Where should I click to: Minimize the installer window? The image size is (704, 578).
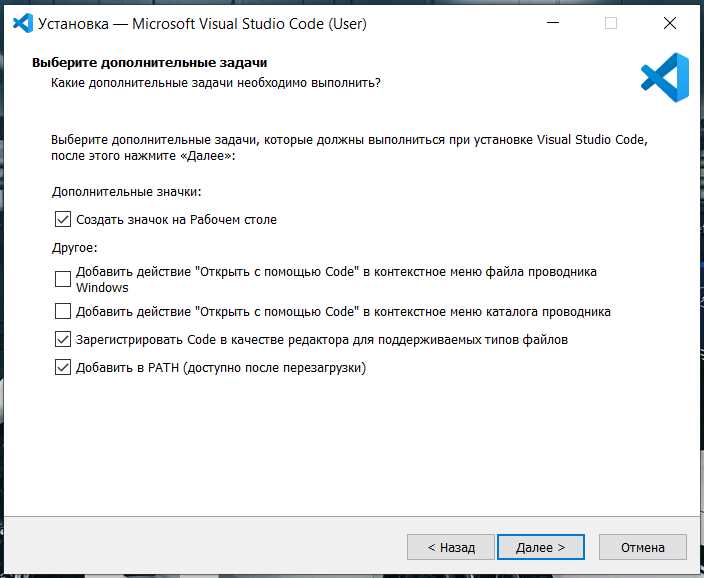(x=553, y=23)
